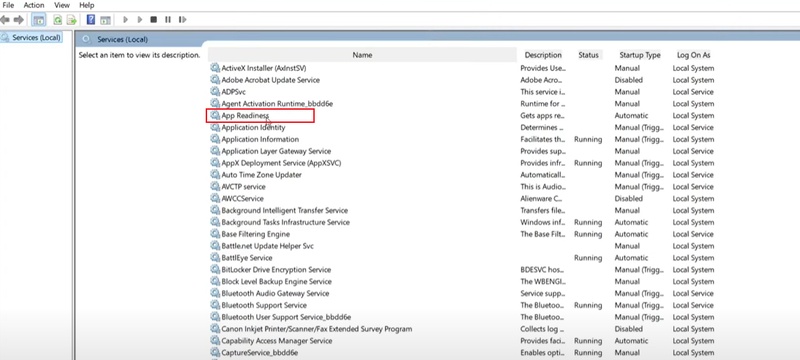
Task: Sort by the Status column header
Action: coord(588,55)
